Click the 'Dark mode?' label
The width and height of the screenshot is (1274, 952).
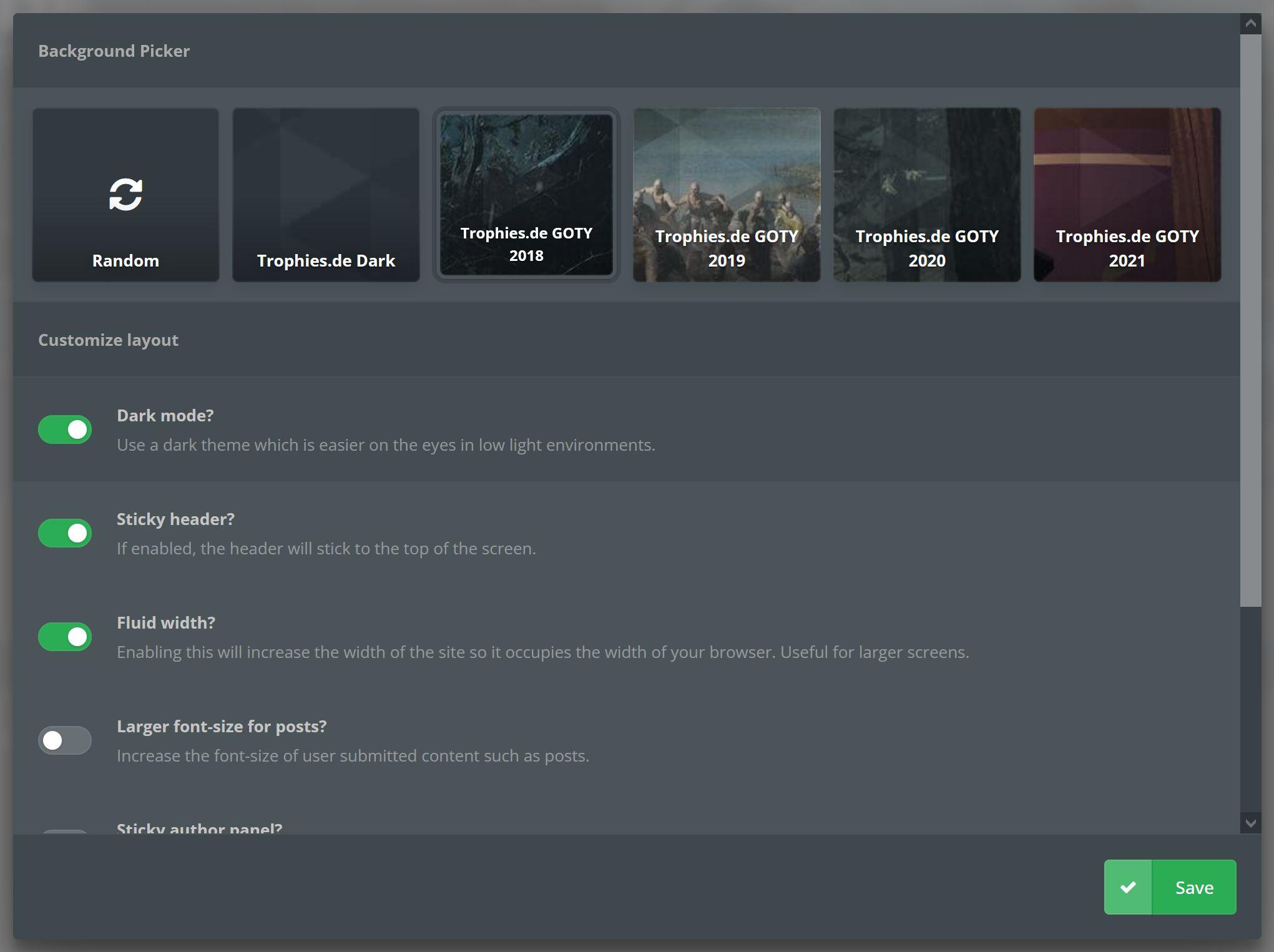pos(165,416)
